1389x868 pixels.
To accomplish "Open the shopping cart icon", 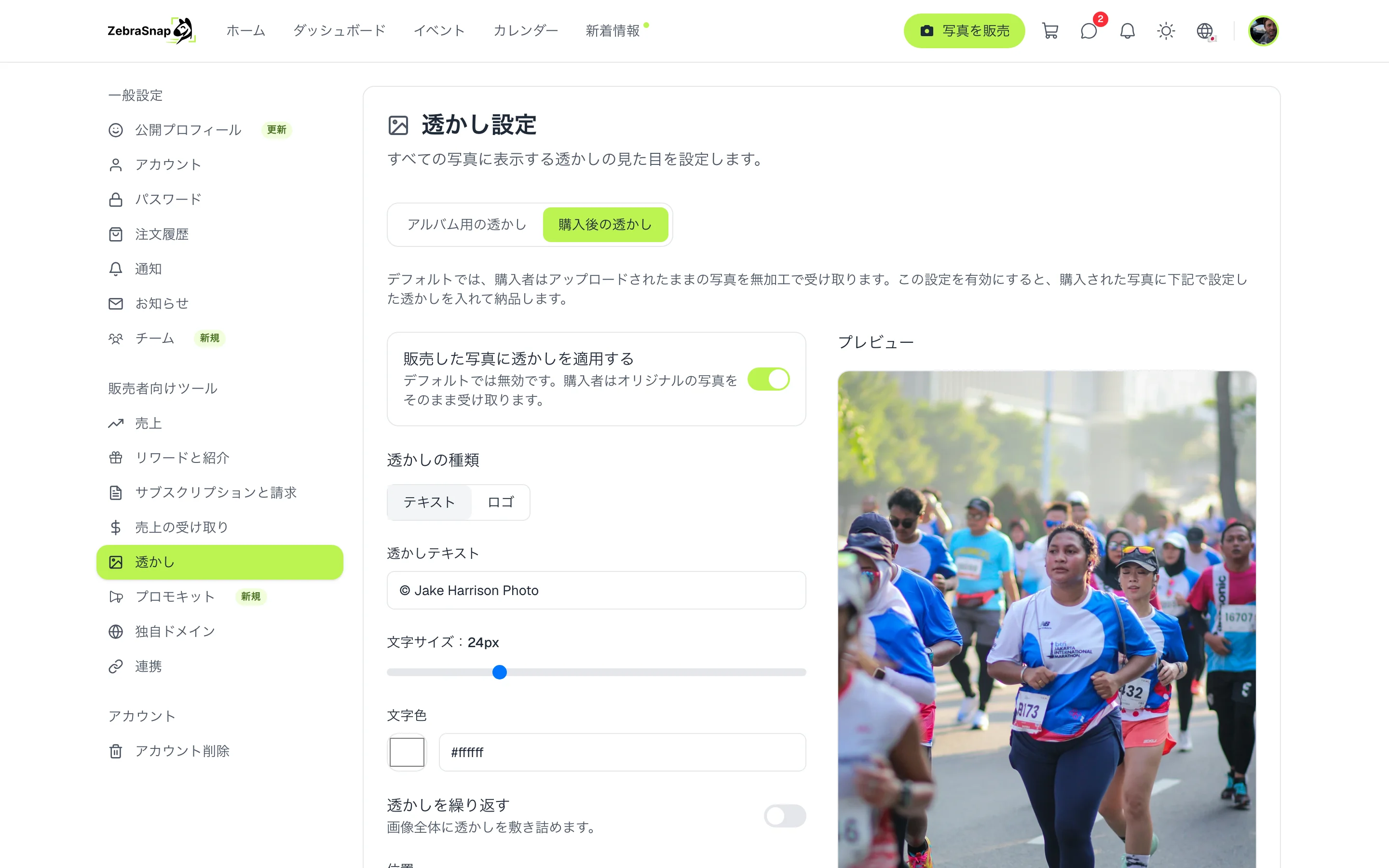I will coord(1050,31).
